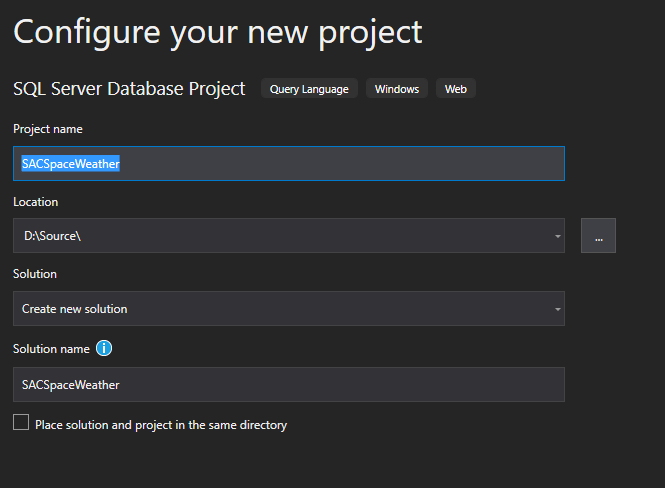Viewport: 665px width, 488px height.
Task: Focus the Solution name text box
Action: (x=288, y=384)
